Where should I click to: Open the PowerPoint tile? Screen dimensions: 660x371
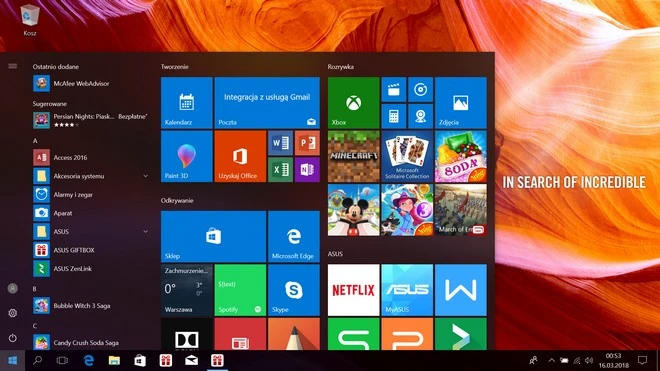click(x=307, y=143)
